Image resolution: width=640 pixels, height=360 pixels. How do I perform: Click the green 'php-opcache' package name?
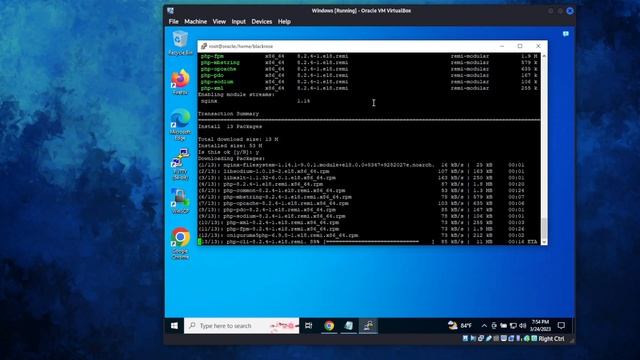coord(219,69)
